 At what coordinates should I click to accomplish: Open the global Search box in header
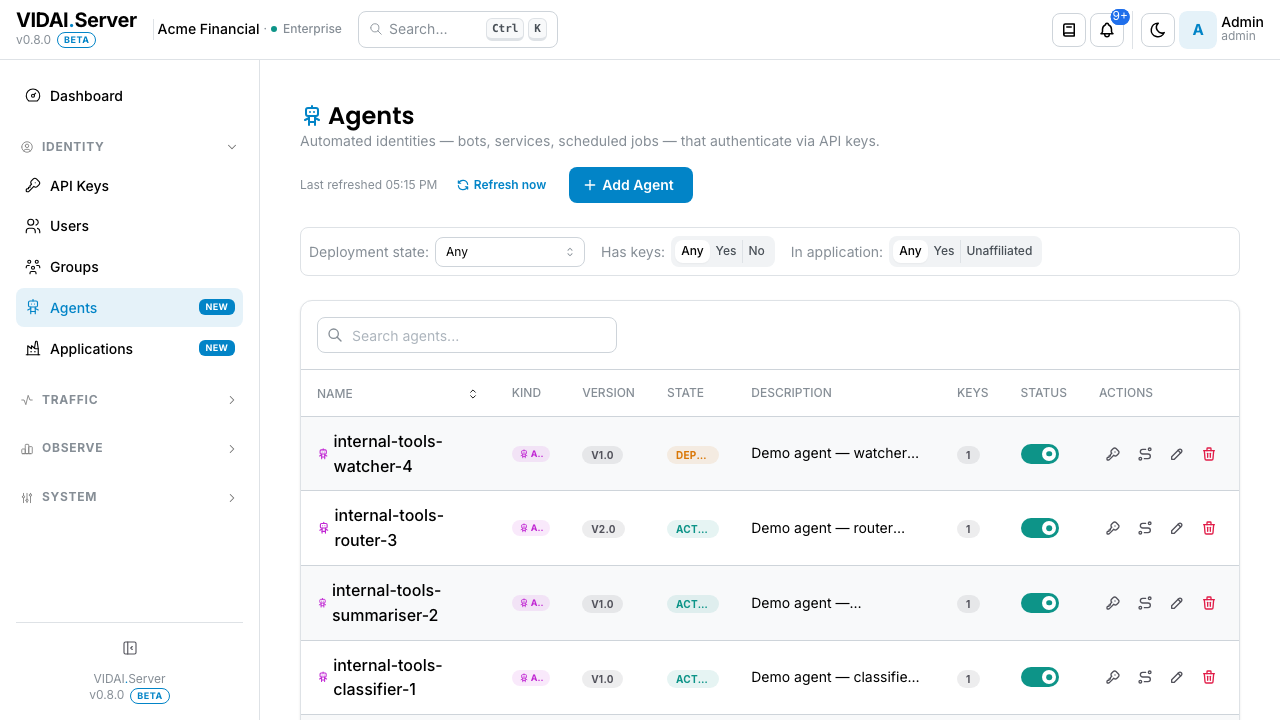click(x=458, y=29)
